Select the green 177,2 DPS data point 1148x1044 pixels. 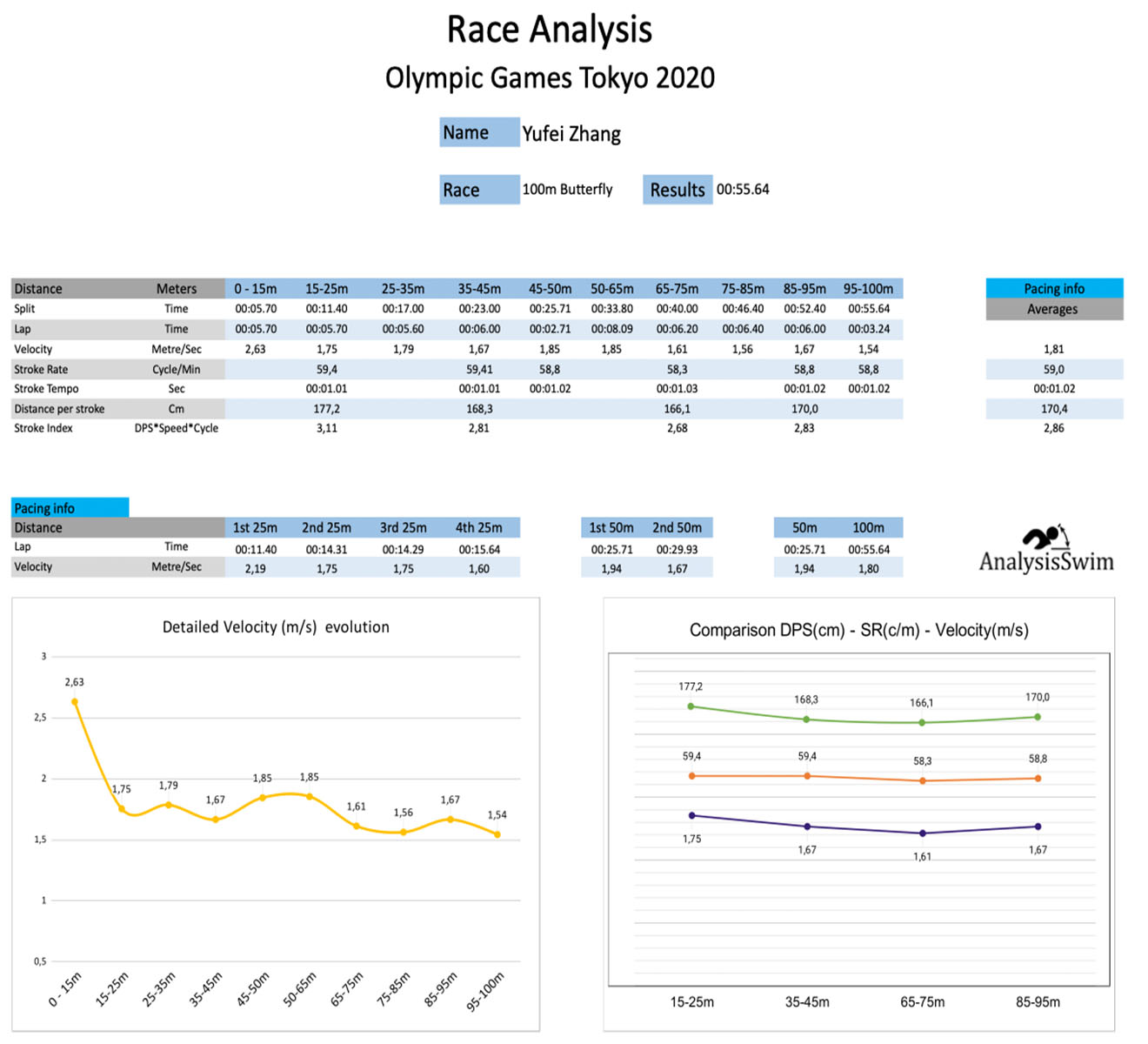click(x=691, y=706)
